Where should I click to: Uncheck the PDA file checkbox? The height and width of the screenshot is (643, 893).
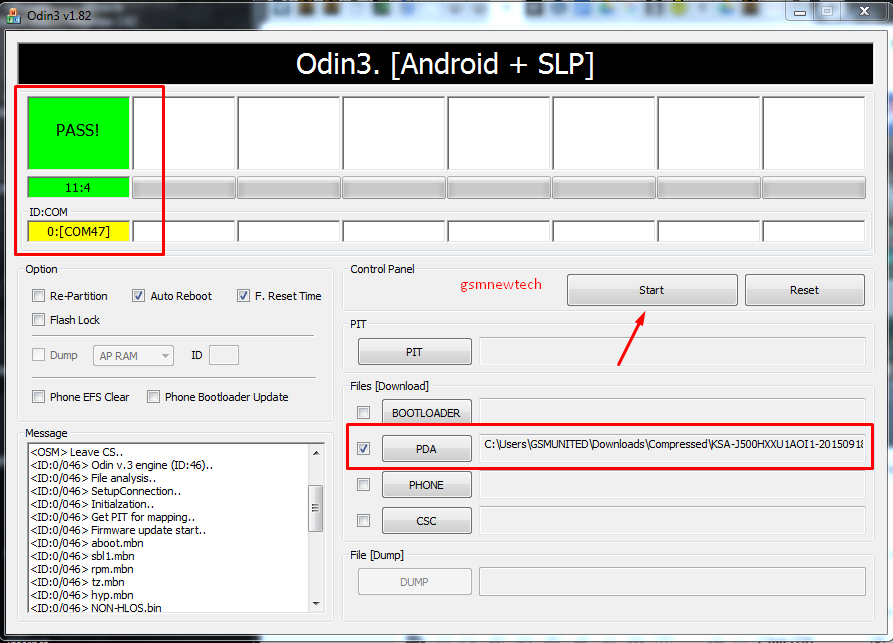(x=363, y=449)
